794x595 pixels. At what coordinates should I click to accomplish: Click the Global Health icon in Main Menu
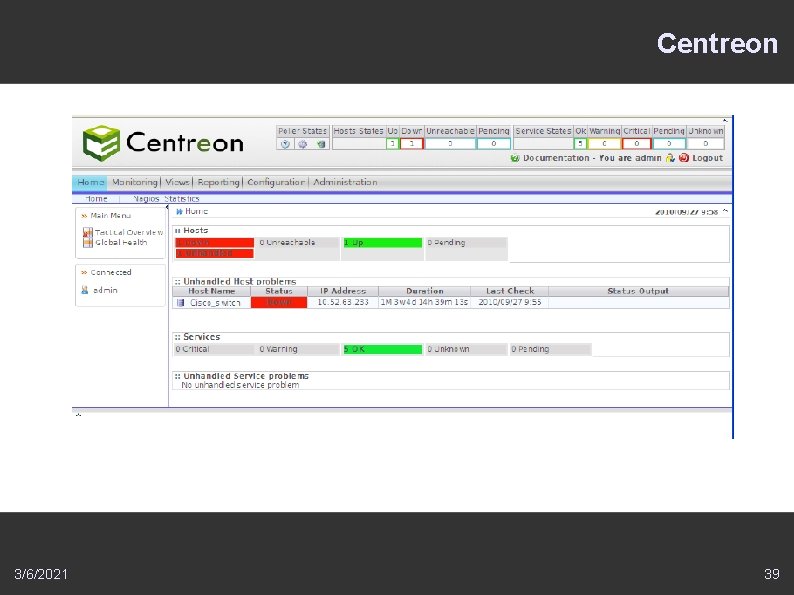88,243
